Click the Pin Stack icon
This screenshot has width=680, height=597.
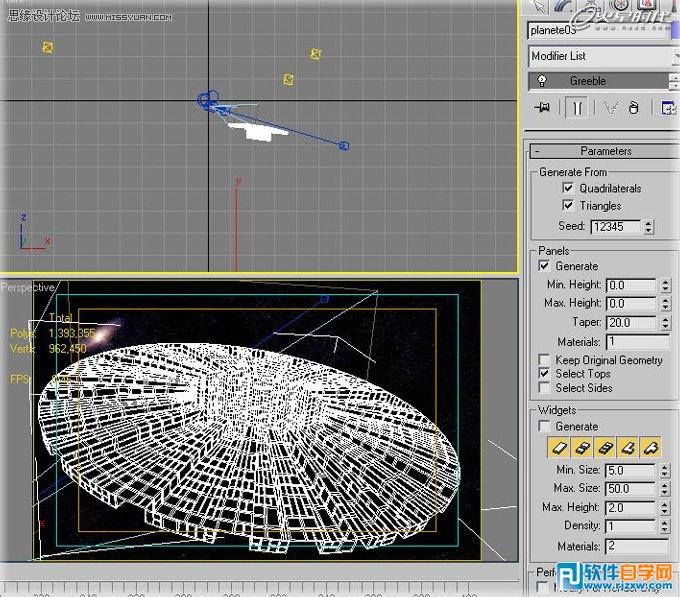pos(542,107)
